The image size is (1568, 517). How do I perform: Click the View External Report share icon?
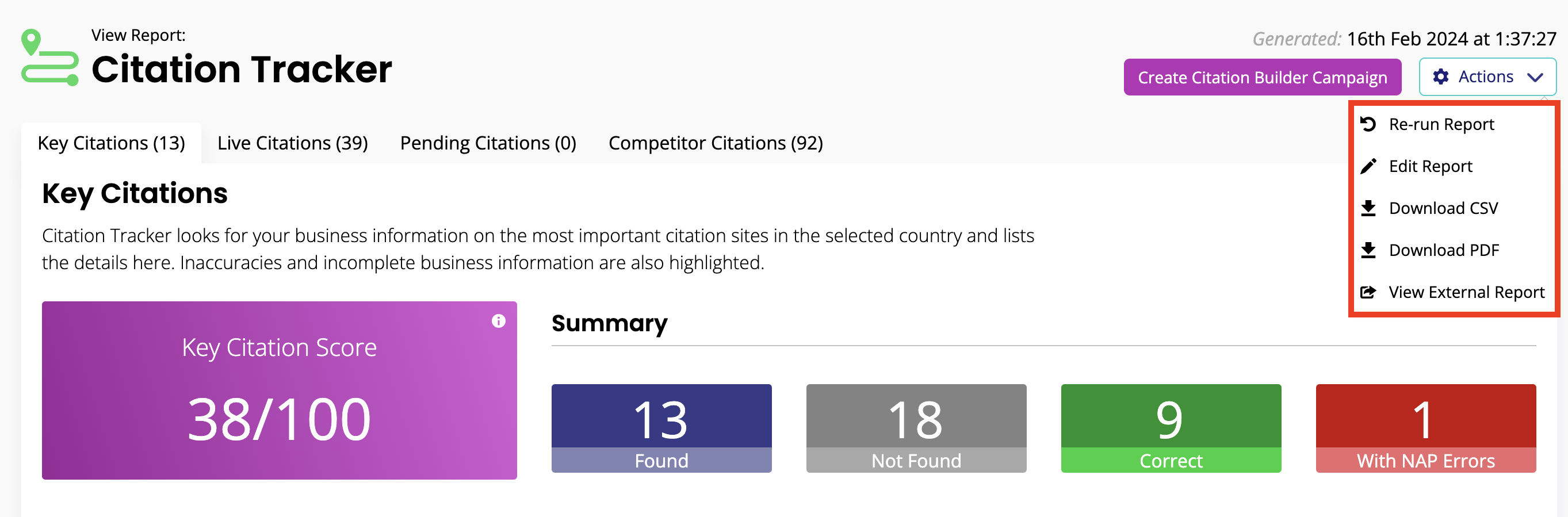(x=1368, y=292)
